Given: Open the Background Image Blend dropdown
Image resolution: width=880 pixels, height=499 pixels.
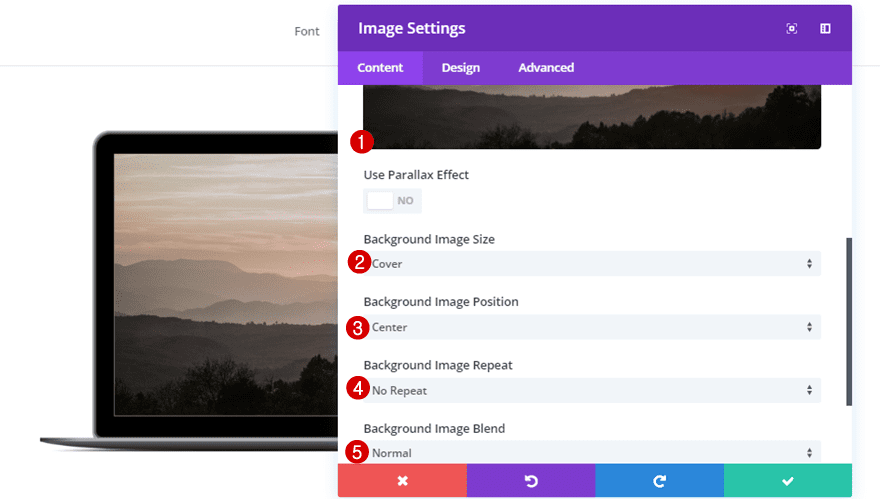Looking at the screenshot, I should 592,452.
